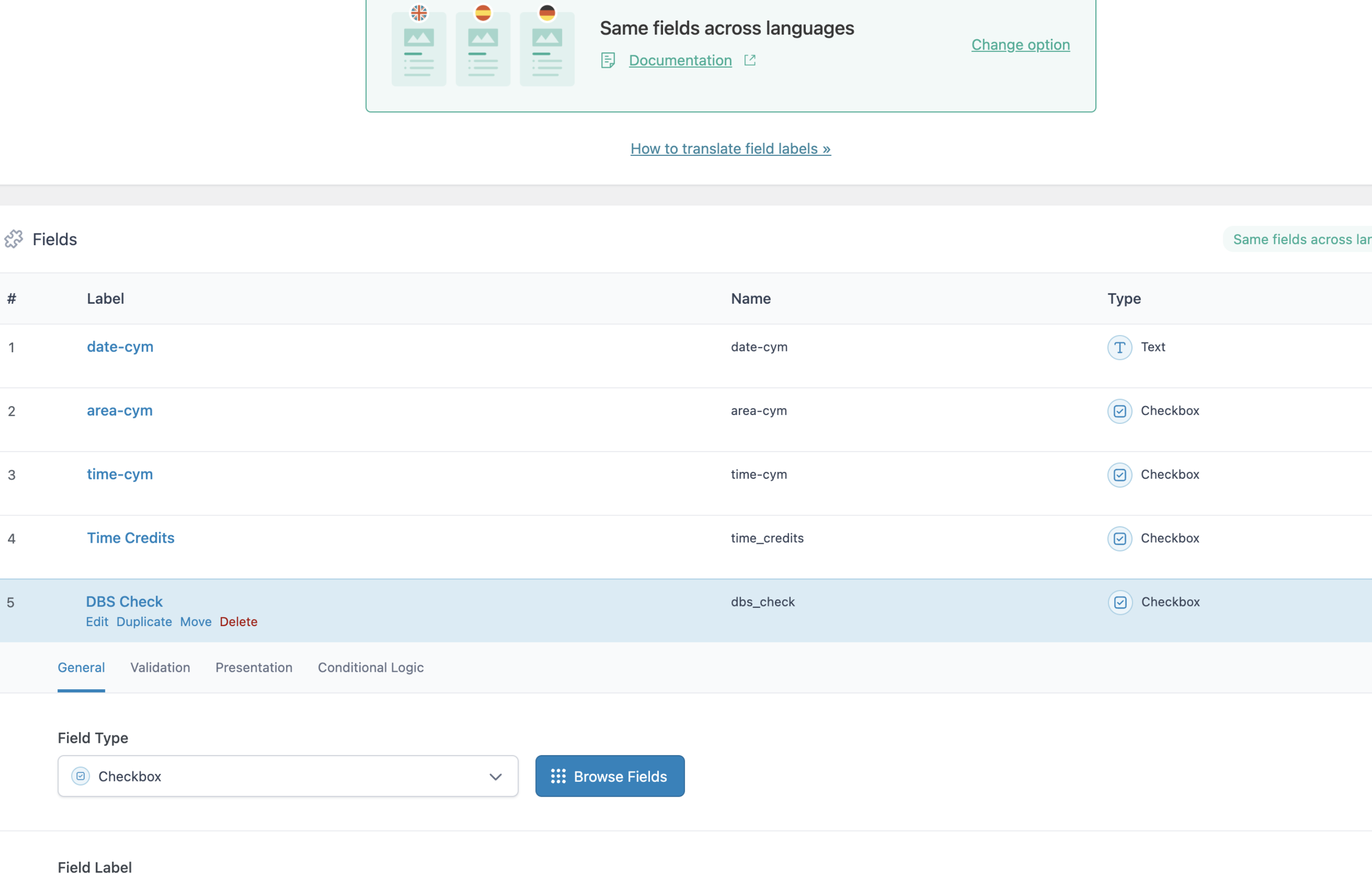Click the Checkbox type icon for area-cym

1119,411
